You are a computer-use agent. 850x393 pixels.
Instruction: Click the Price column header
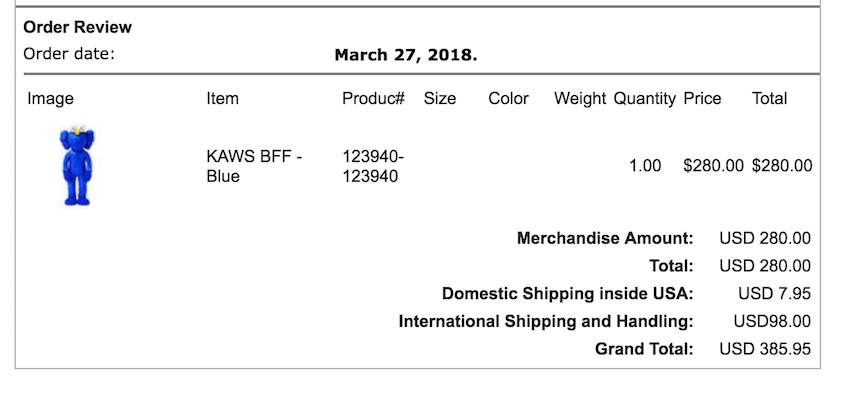702,99
